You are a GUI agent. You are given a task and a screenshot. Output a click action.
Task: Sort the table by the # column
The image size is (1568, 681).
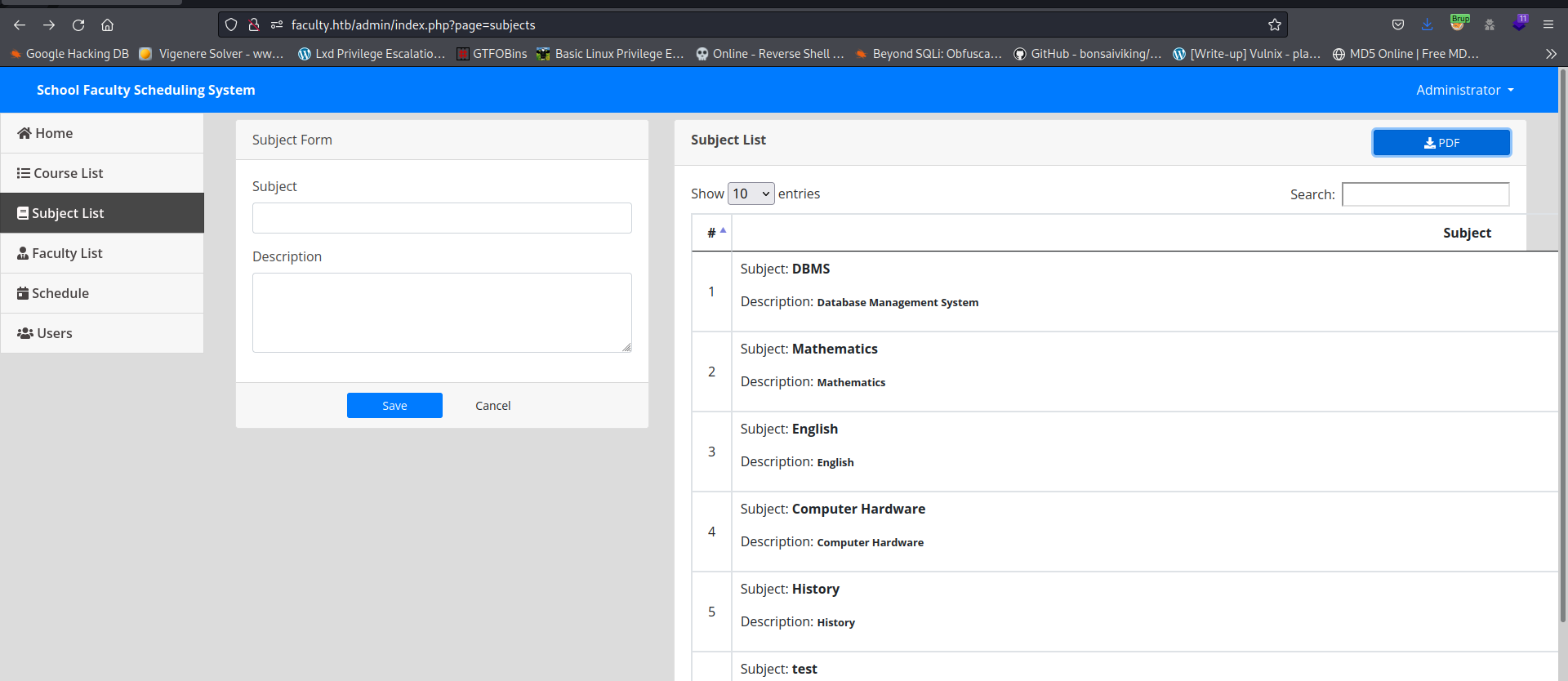712,234
